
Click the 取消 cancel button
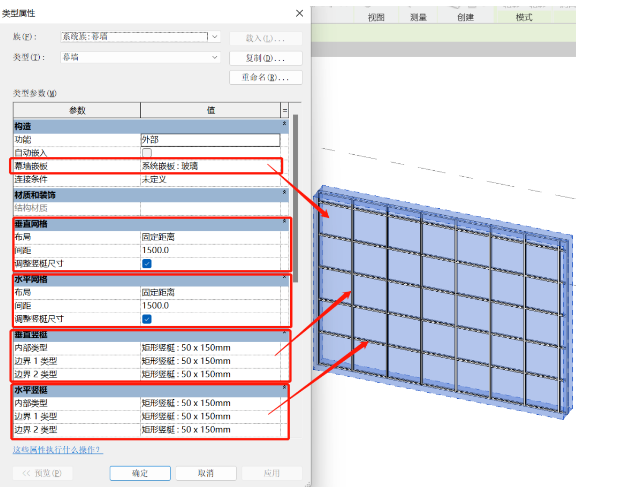[206, 473]
